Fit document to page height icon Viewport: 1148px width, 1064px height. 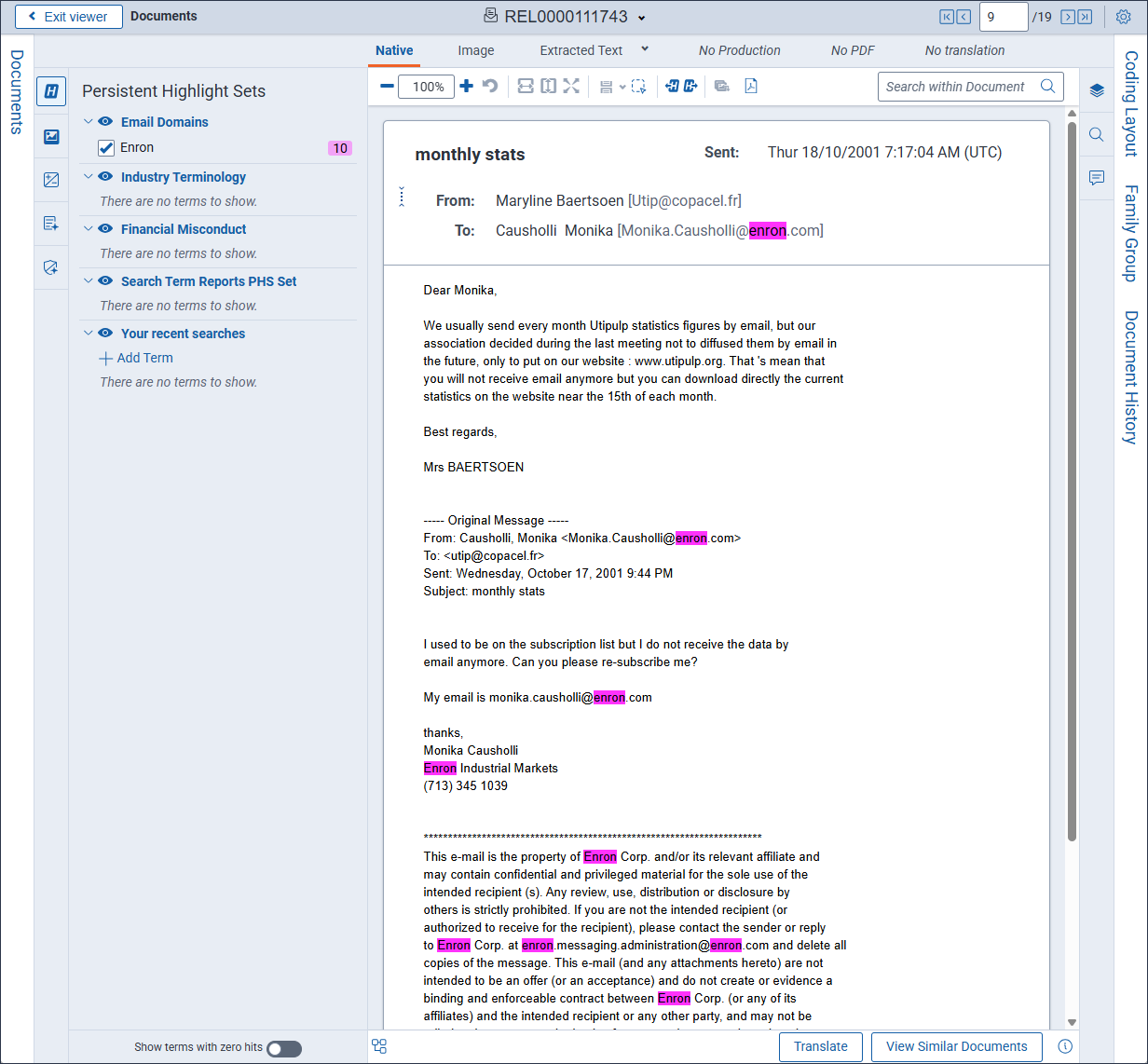pos(549,87)
